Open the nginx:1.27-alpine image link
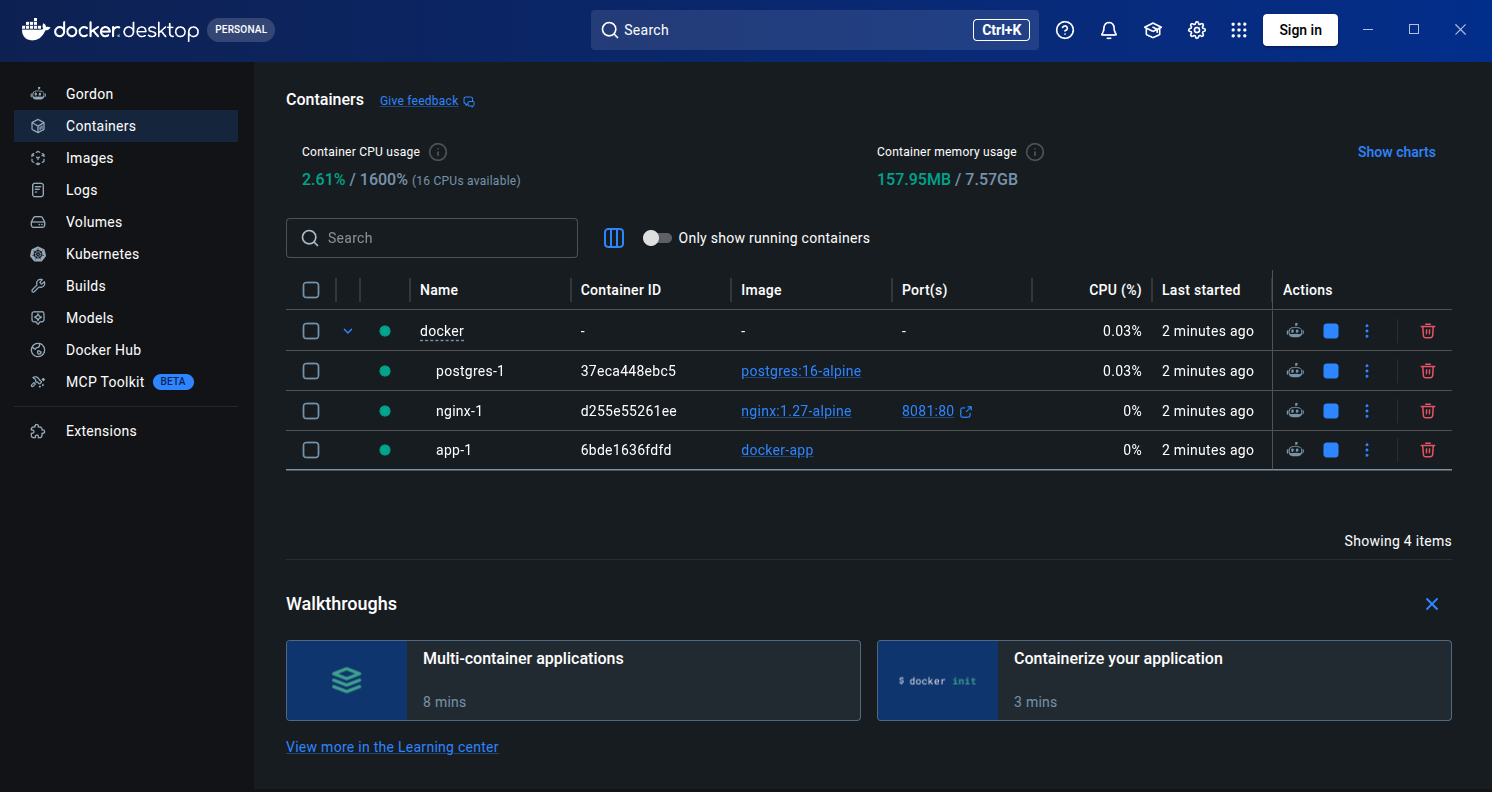 tap(796, 411)
